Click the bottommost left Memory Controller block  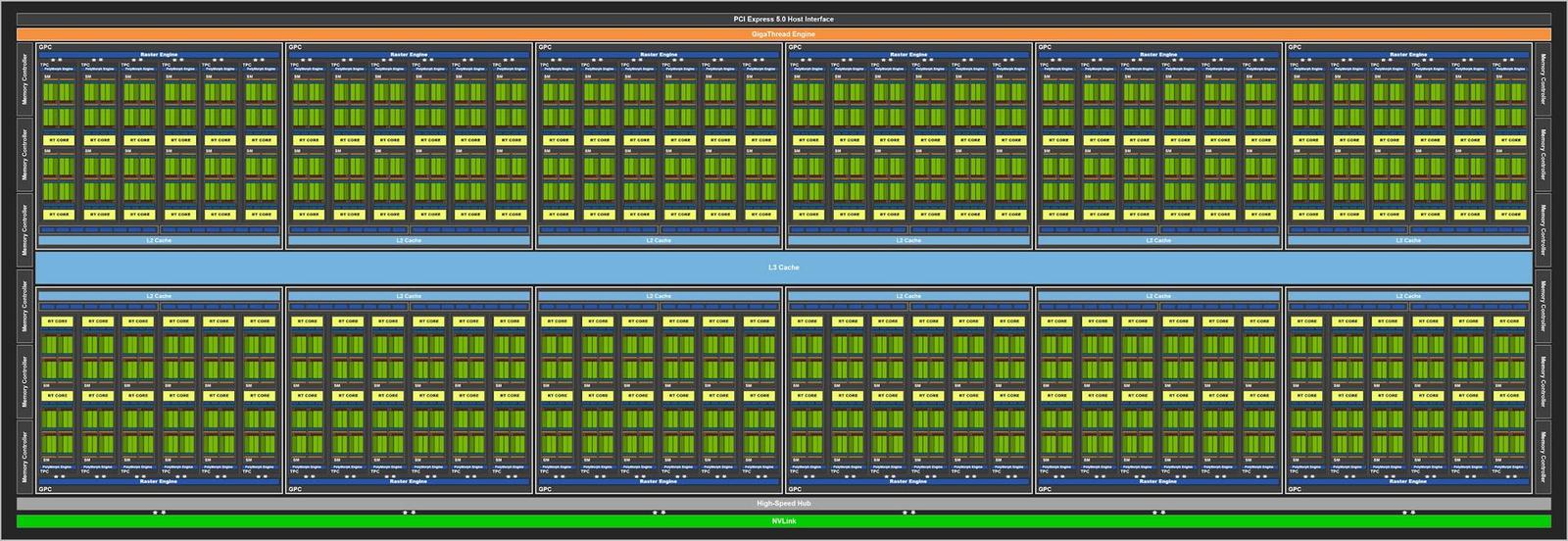(24, 457)
